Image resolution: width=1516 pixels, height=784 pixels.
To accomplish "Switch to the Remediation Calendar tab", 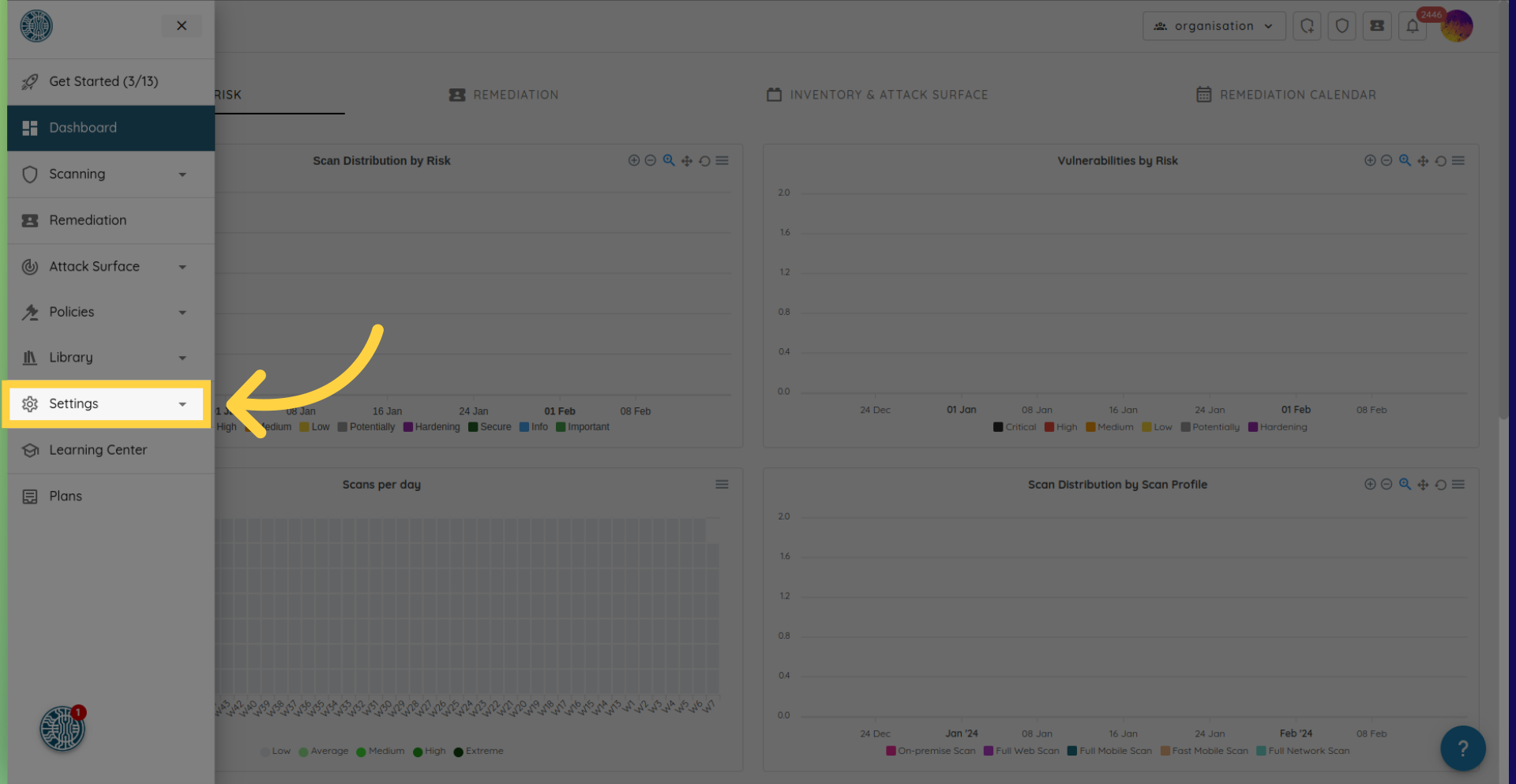I will pos(1286,95).
